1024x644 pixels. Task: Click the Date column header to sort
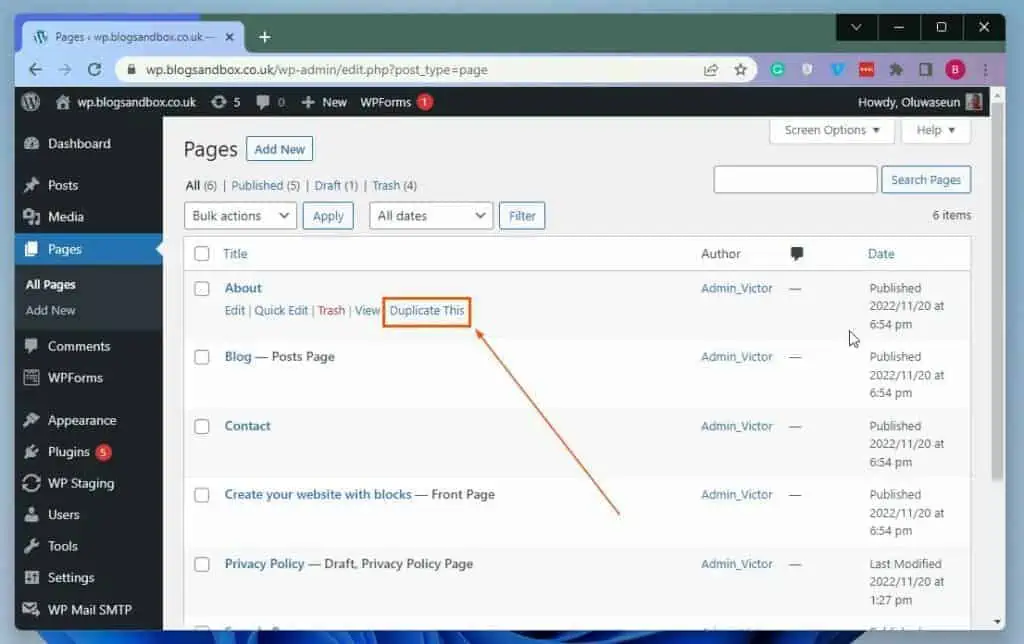point(881,254)
